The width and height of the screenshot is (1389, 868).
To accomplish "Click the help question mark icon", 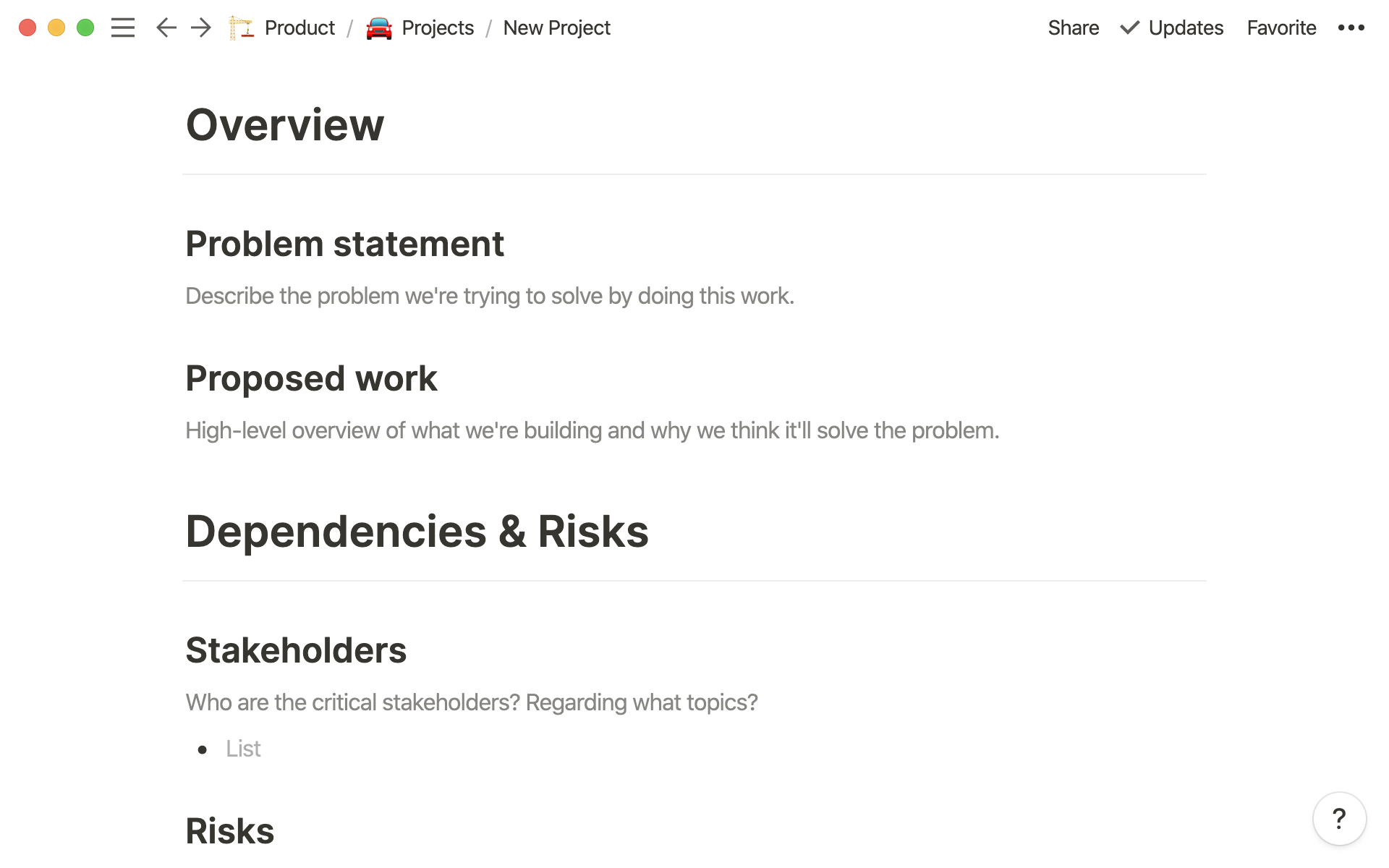I will point(1340,819).
